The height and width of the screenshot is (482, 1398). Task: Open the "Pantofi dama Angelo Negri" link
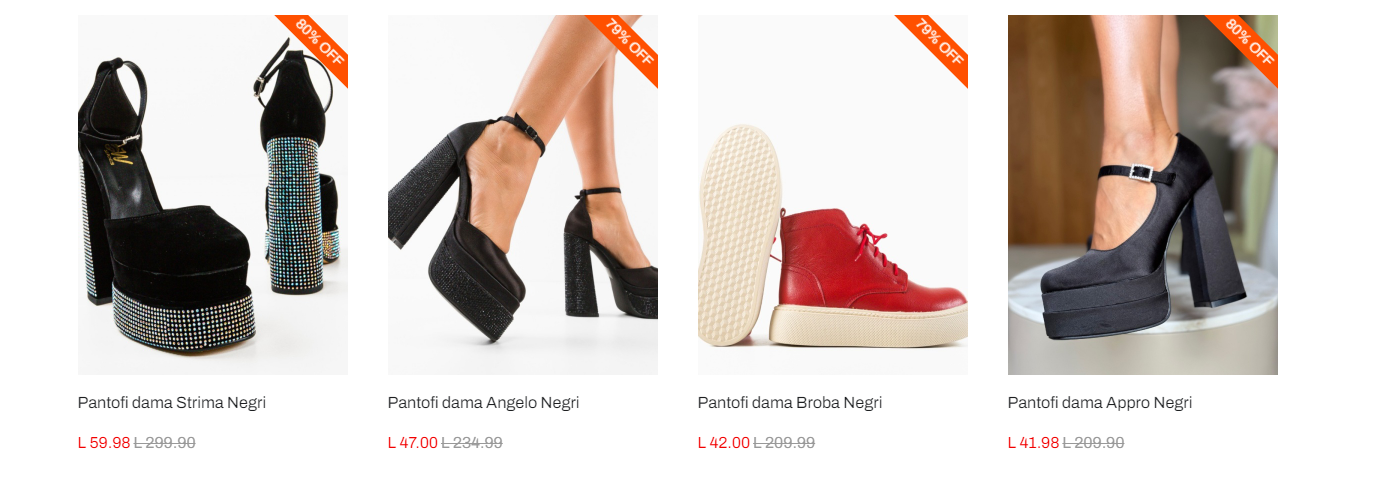(483, 403)
